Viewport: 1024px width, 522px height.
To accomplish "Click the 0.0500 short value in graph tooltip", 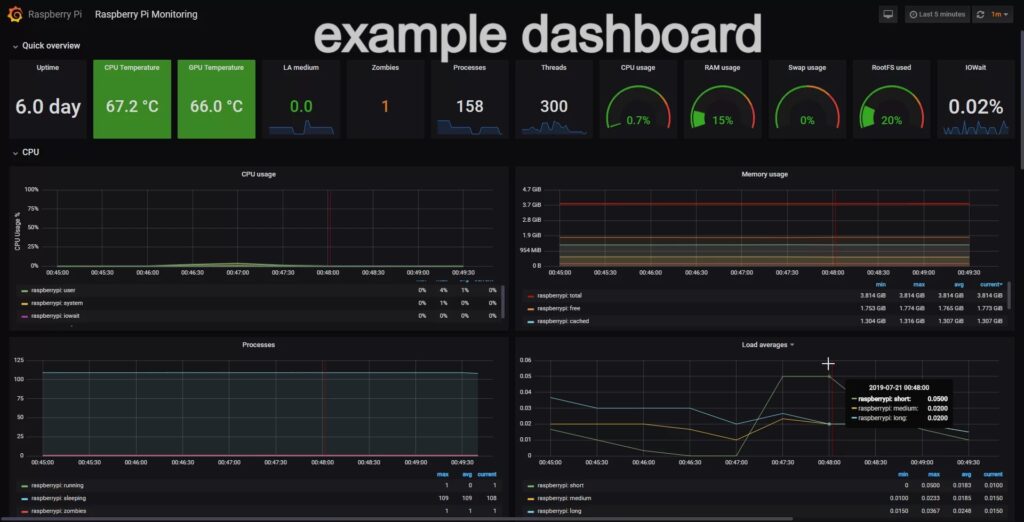I will tap(937, 398).
